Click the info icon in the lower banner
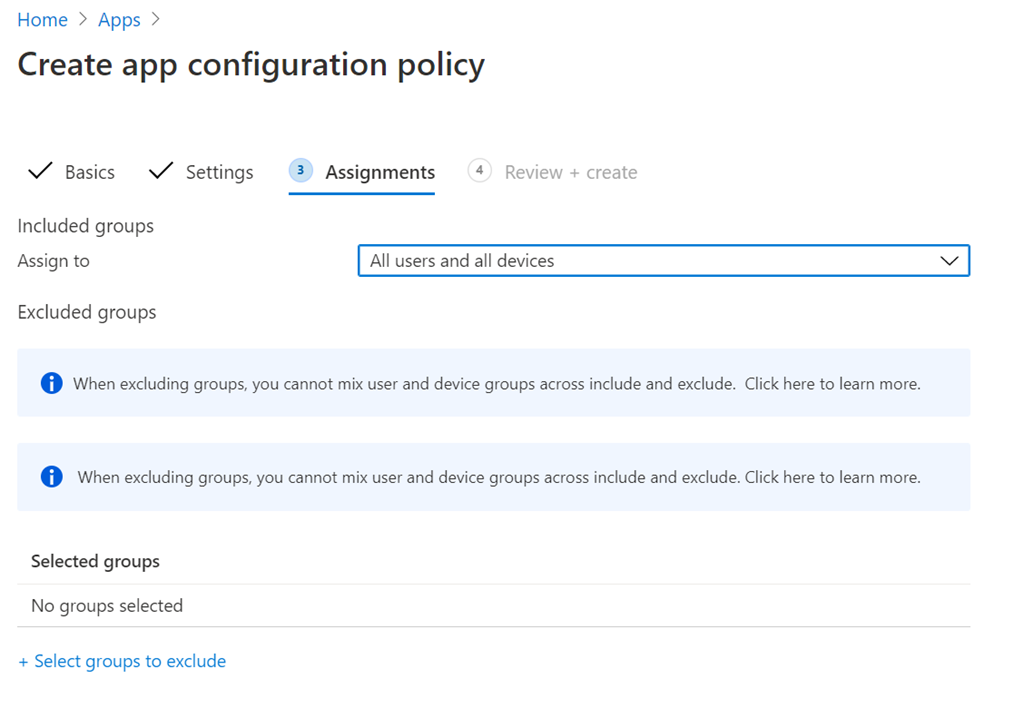1024x708 pixels. (51, 477)
